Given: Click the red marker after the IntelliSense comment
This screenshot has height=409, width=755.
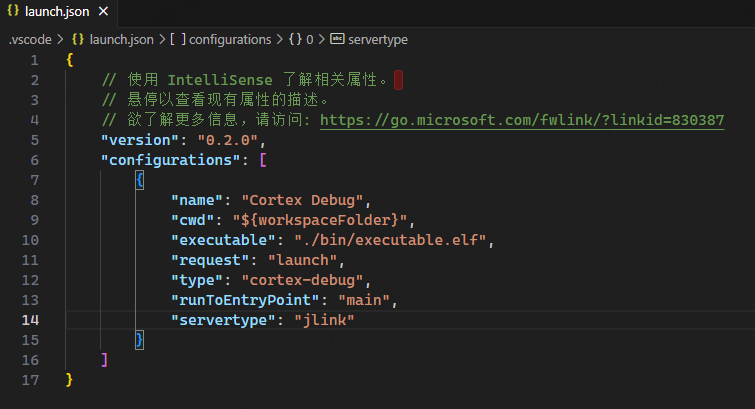Looking at the screenshot, I should tap(398, 80).
